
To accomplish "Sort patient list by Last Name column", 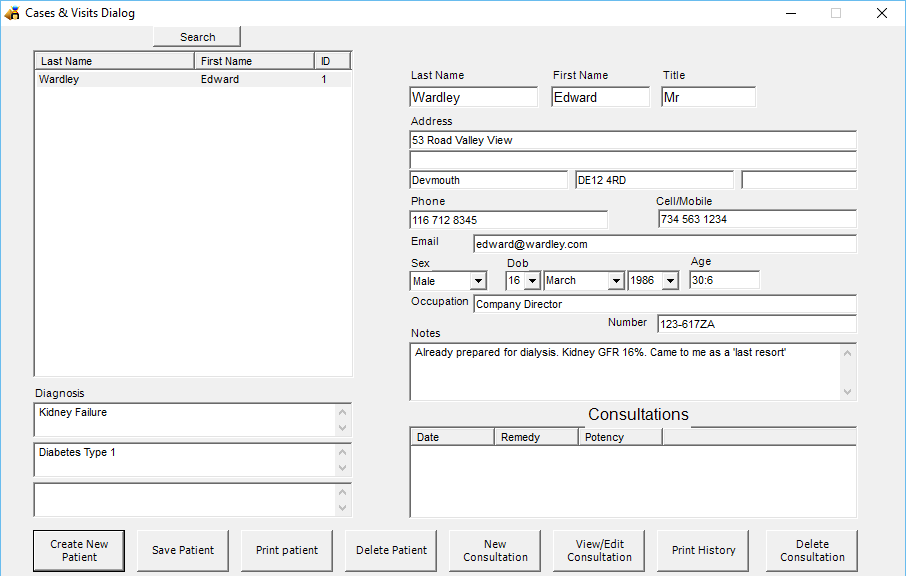I will (x=115, y=61).
